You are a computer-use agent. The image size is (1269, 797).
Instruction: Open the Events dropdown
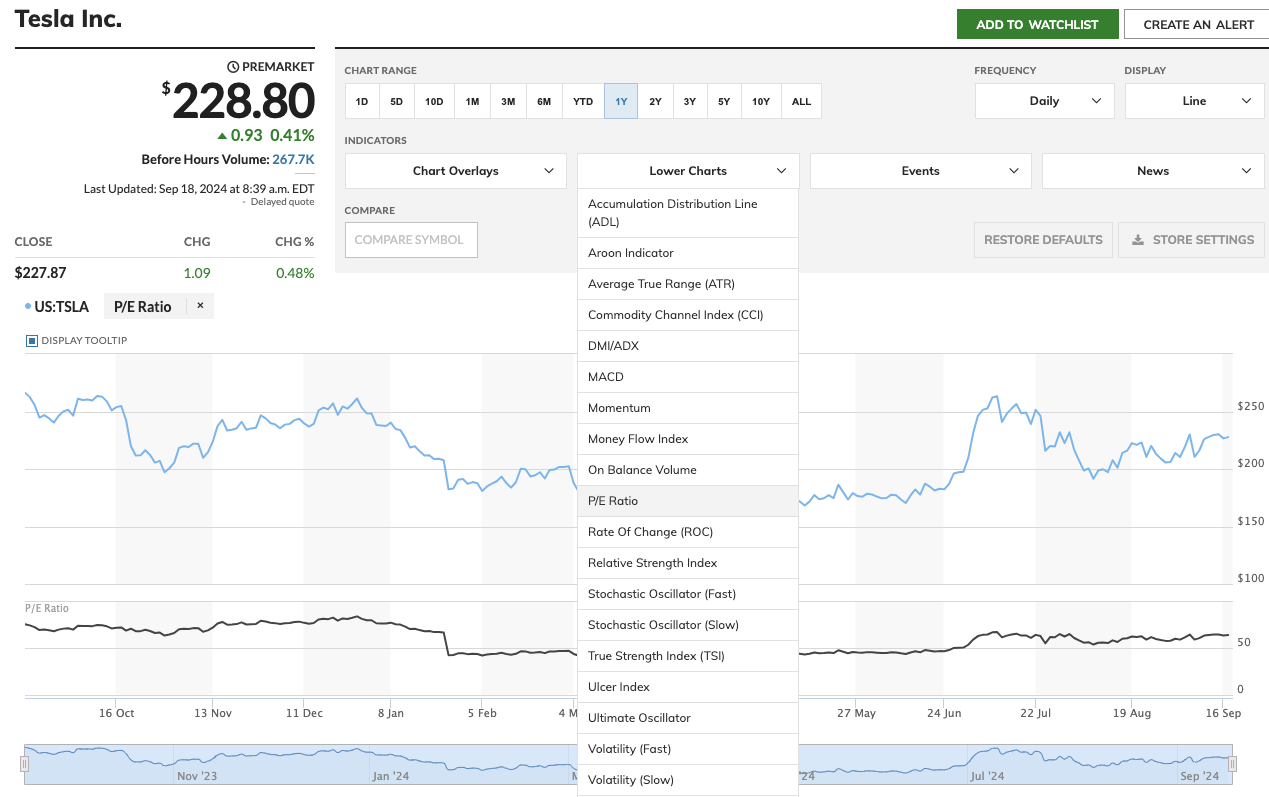pos(920,171)
